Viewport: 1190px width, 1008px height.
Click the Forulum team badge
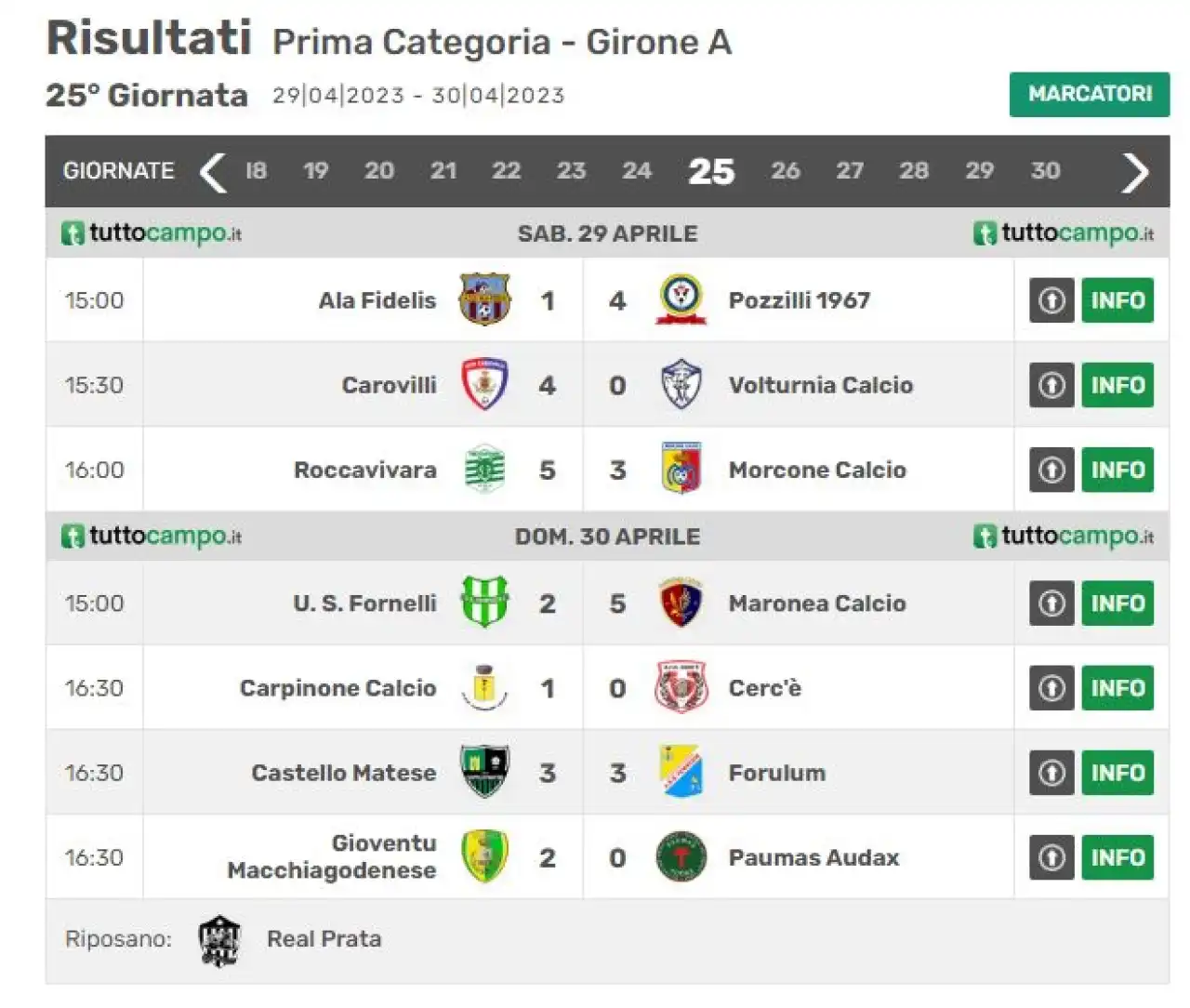pyautogui.click(x=681, y=772)
